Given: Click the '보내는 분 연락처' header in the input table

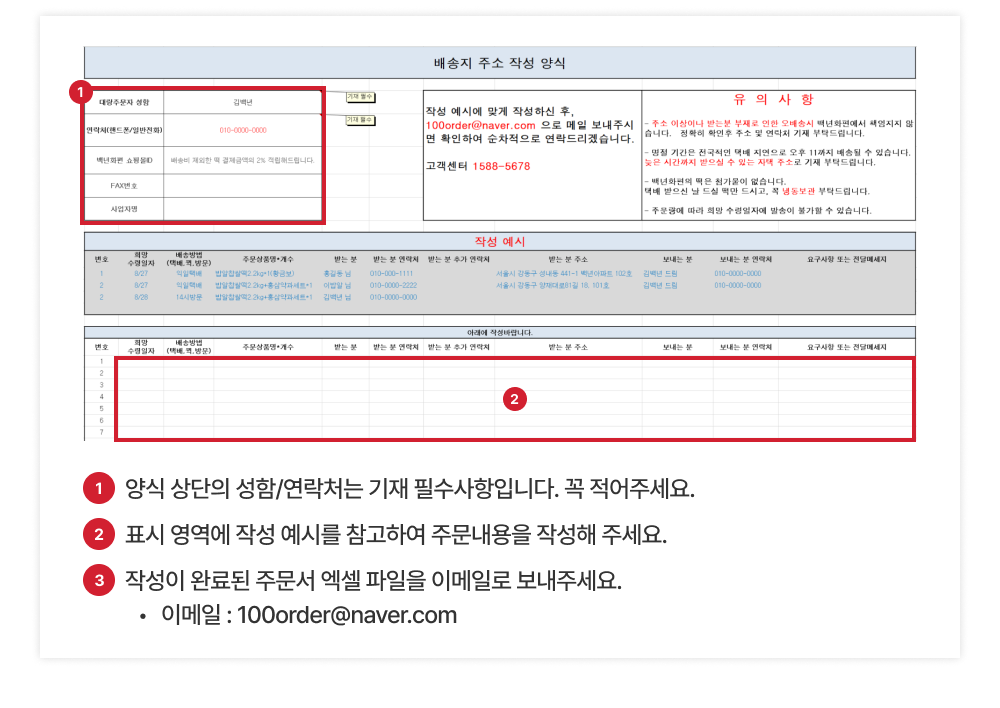Looking at the screenshot, I should pos(746,348).
